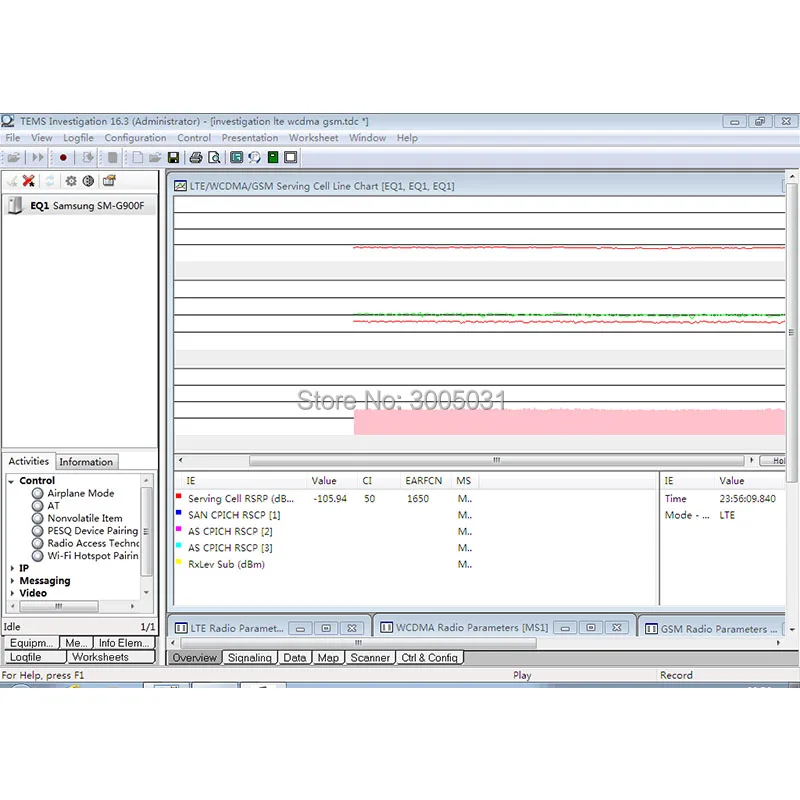The height and width of the screenshot is (800, 800).
Task: Open the Info Elem... navigator tab
Action: (x=124, y=643)
